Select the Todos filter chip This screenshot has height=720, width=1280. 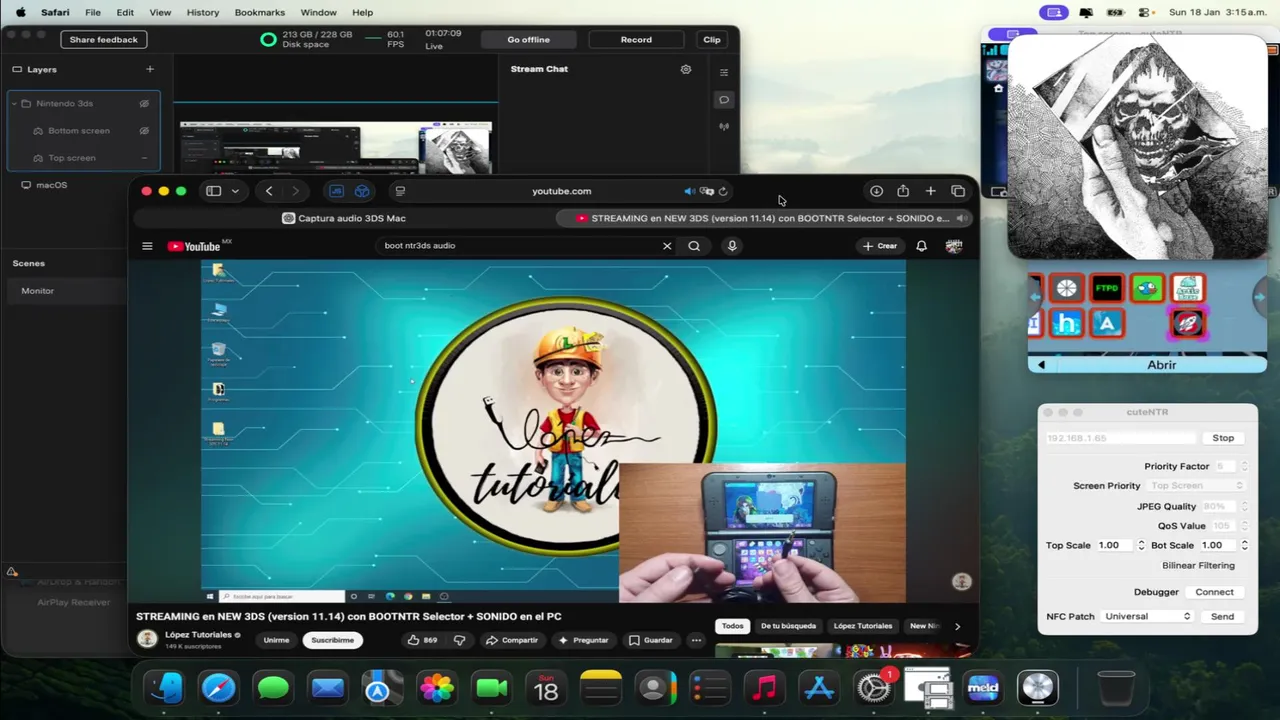coord(733,626)
